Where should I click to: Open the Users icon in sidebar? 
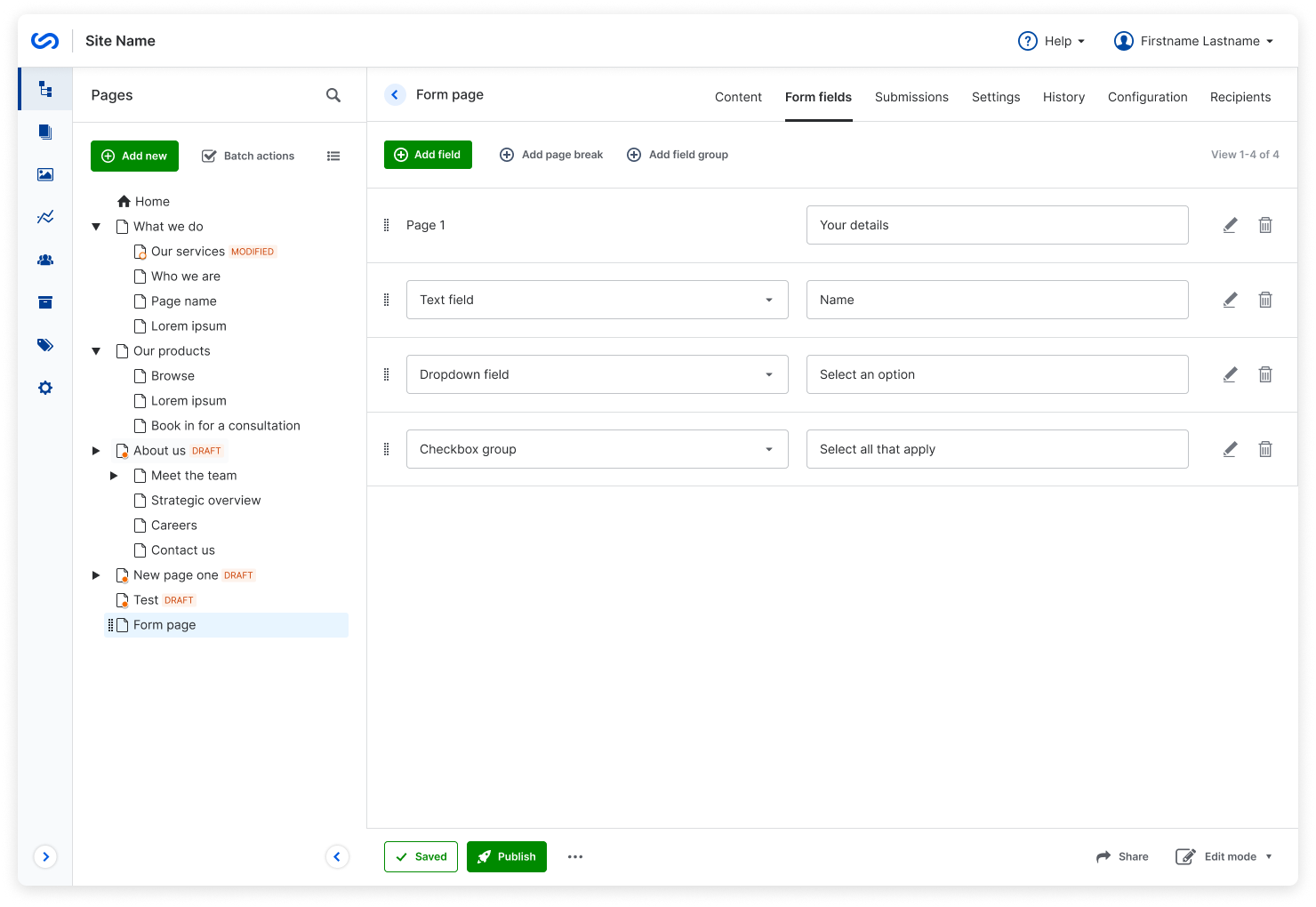point(45,260)
